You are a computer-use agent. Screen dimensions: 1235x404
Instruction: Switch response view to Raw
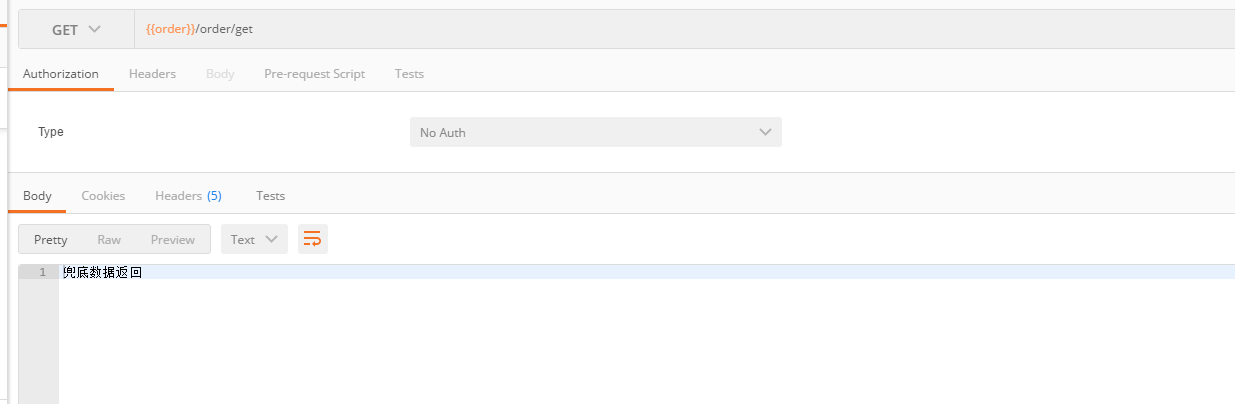(x=109, y=240)
